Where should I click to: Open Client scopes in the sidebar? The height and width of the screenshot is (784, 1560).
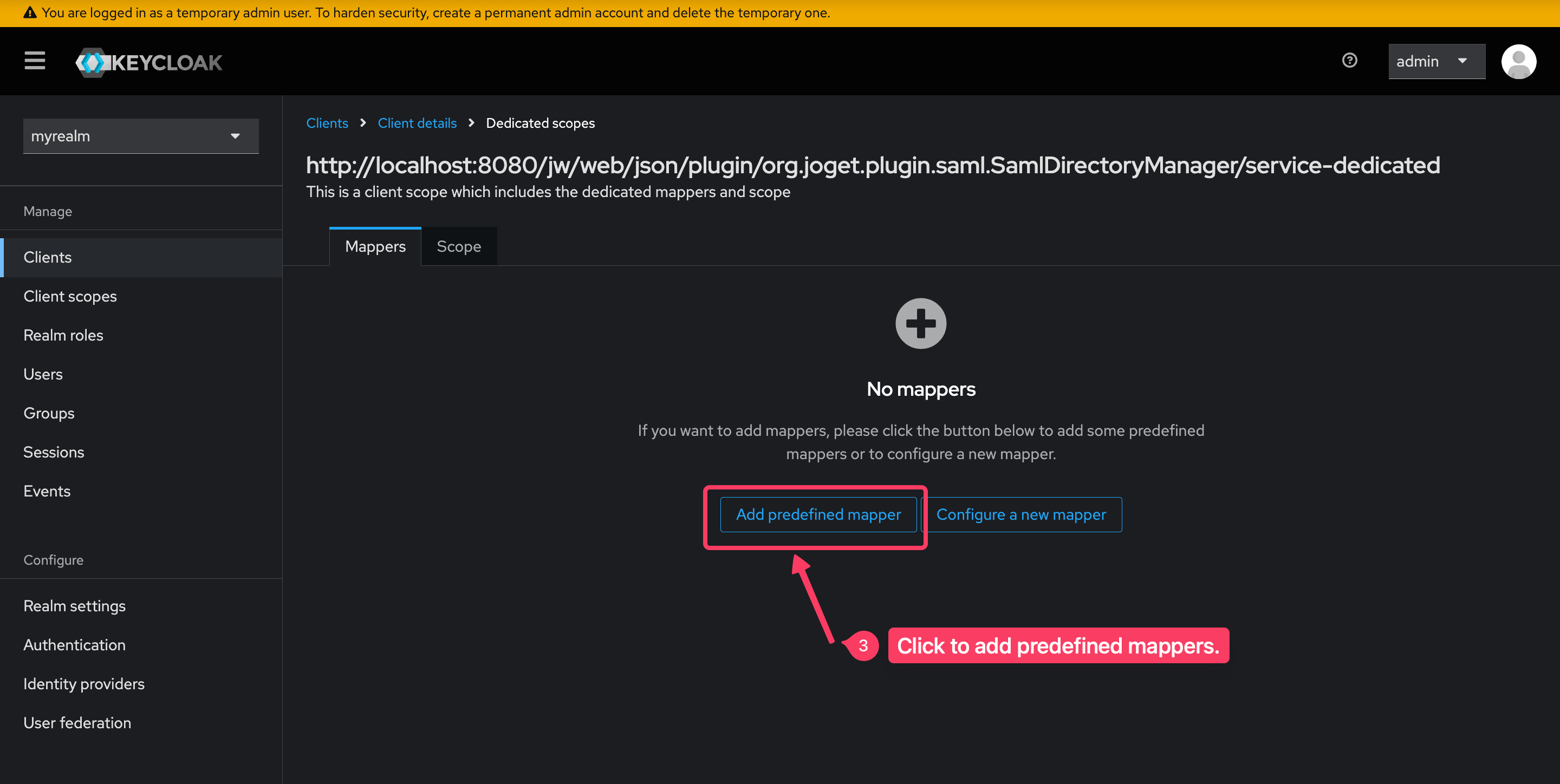(141, 297)
